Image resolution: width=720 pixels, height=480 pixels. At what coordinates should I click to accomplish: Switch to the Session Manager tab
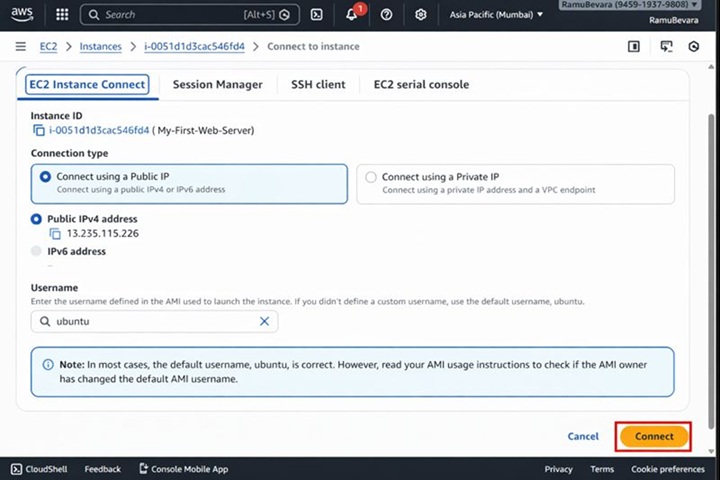[x=217, y=85]
